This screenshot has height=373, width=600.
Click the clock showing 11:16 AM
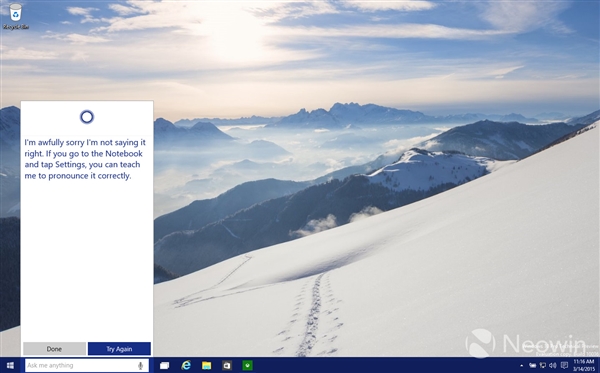584,365
